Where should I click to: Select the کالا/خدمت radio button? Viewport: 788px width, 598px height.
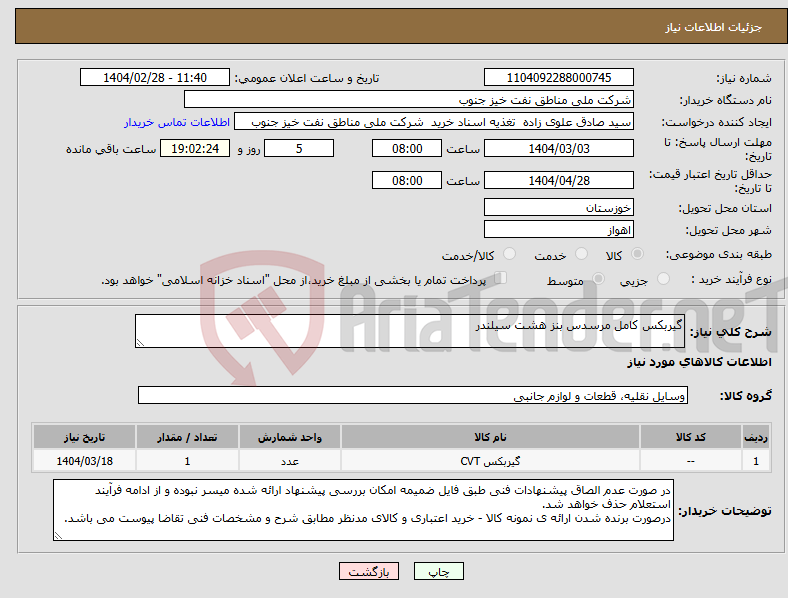pyautogui.click(x=510, y=254)
